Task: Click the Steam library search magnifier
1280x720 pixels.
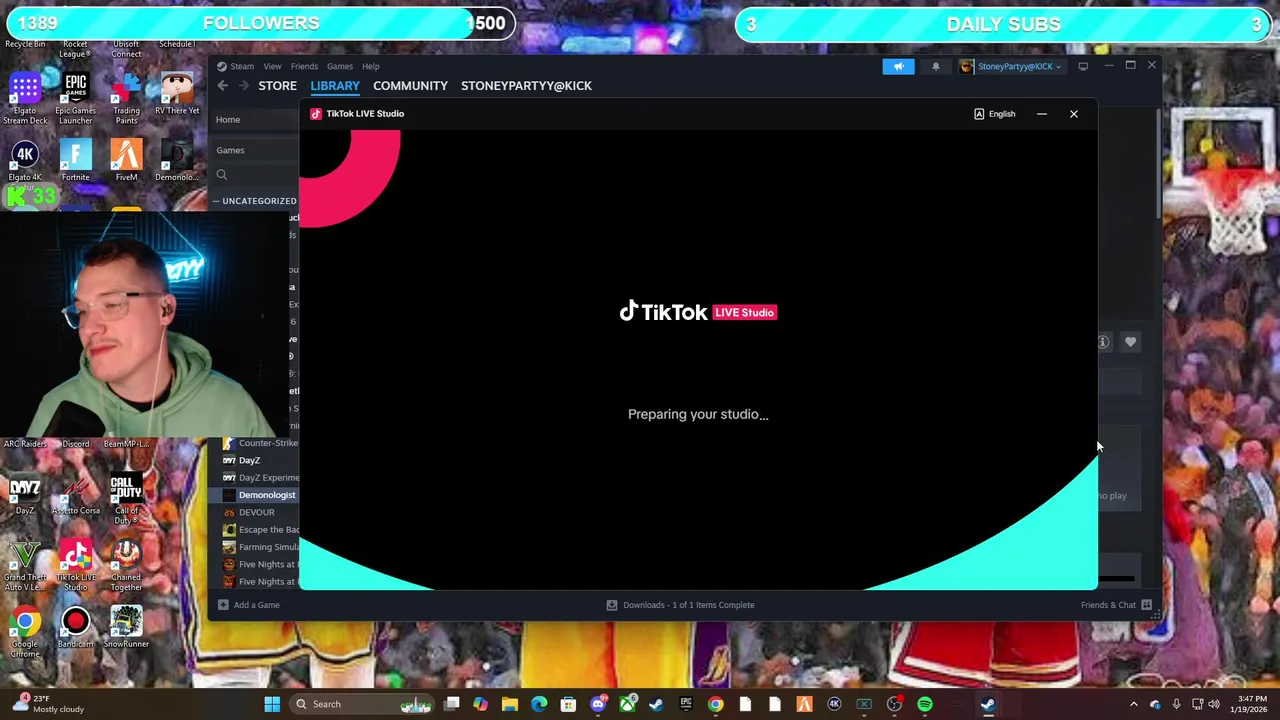Action: pos(222,175)
